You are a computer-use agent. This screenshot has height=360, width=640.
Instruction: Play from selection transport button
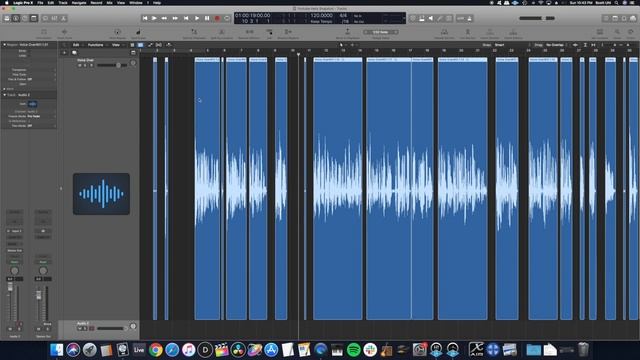tap(154, 18)
